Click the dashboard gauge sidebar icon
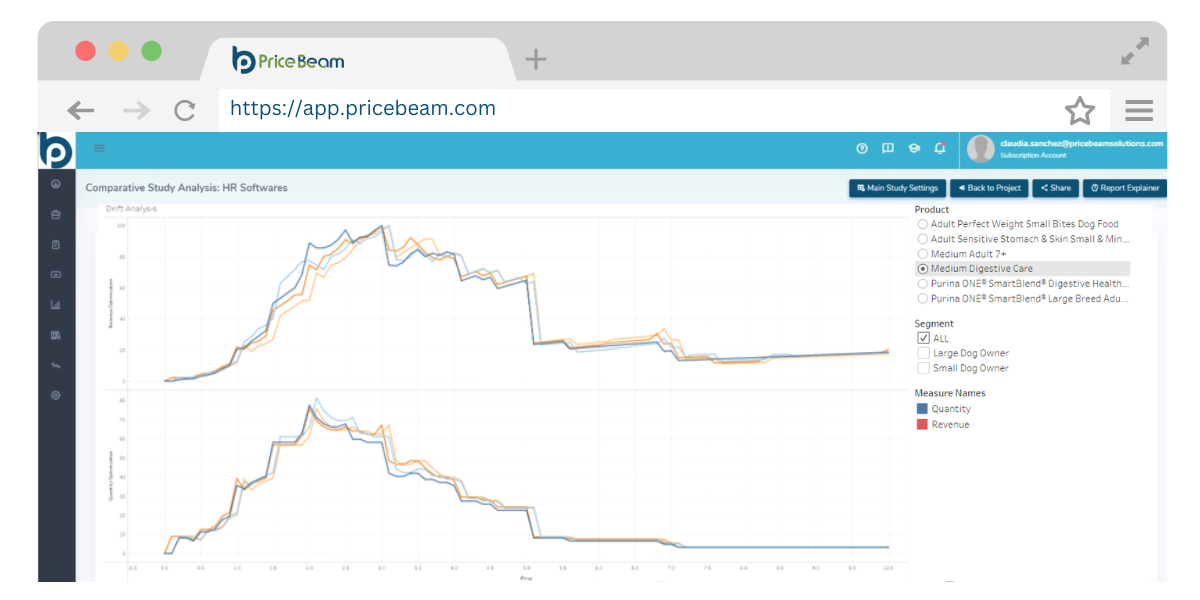Viewport: 1200px width, 600px height. (x=56, y=184)
